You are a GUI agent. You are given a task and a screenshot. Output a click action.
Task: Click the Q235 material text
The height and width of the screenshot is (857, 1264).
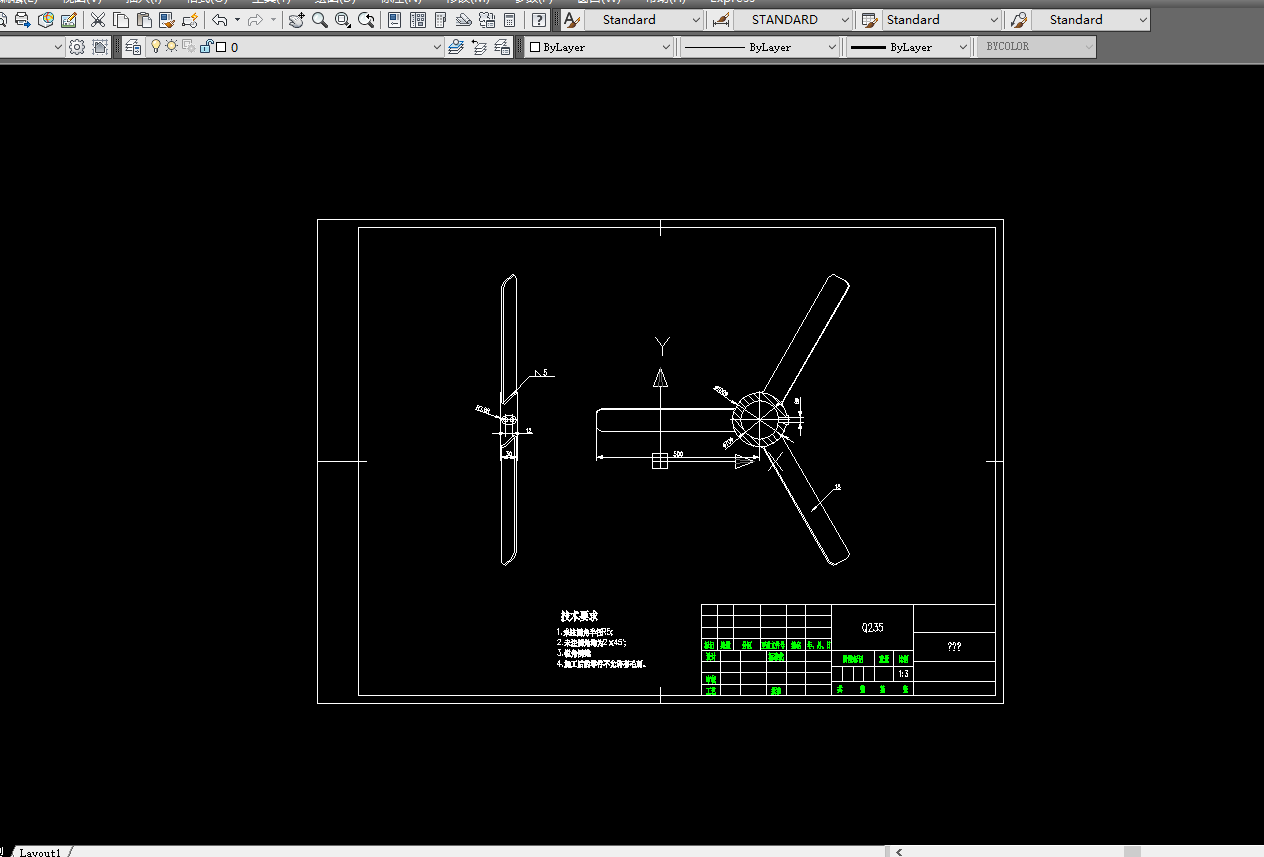click(x=872, y=628)
